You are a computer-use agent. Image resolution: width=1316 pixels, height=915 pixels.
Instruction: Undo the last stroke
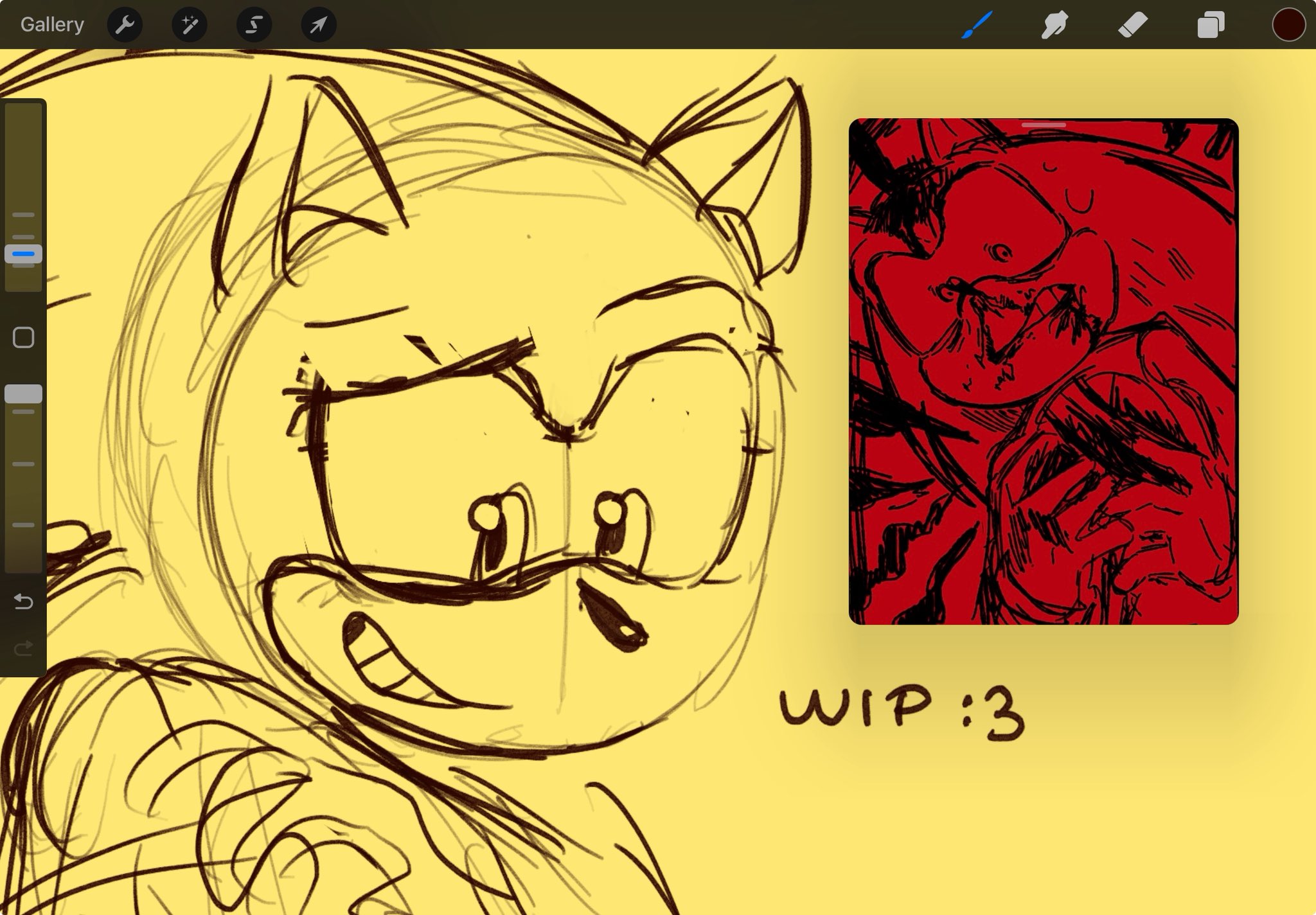pyautogui.click(x=24, y=601)
